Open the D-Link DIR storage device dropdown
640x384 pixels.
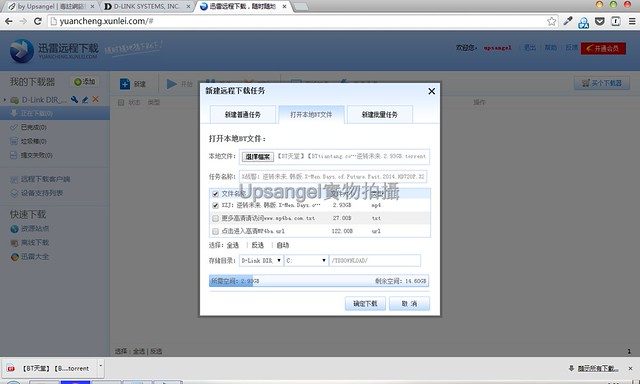coord(261,260)
